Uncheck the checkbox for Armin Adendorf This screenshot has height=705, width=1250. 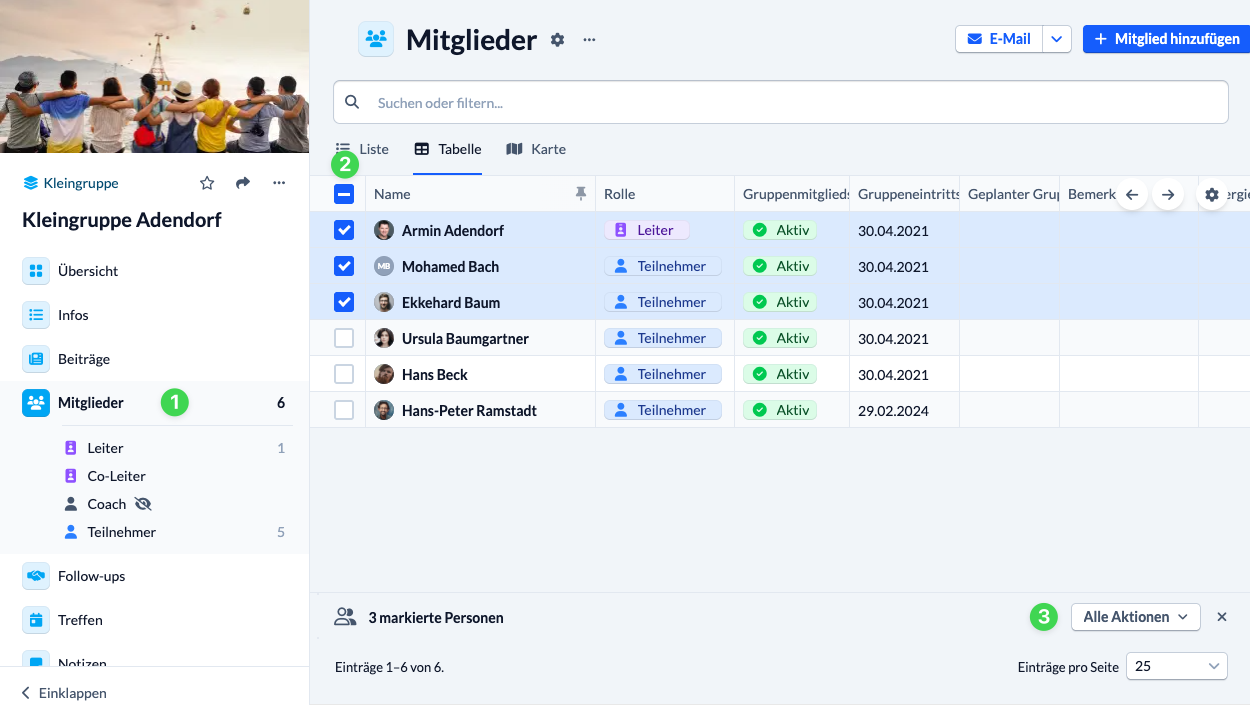click(x=344, y=231)
